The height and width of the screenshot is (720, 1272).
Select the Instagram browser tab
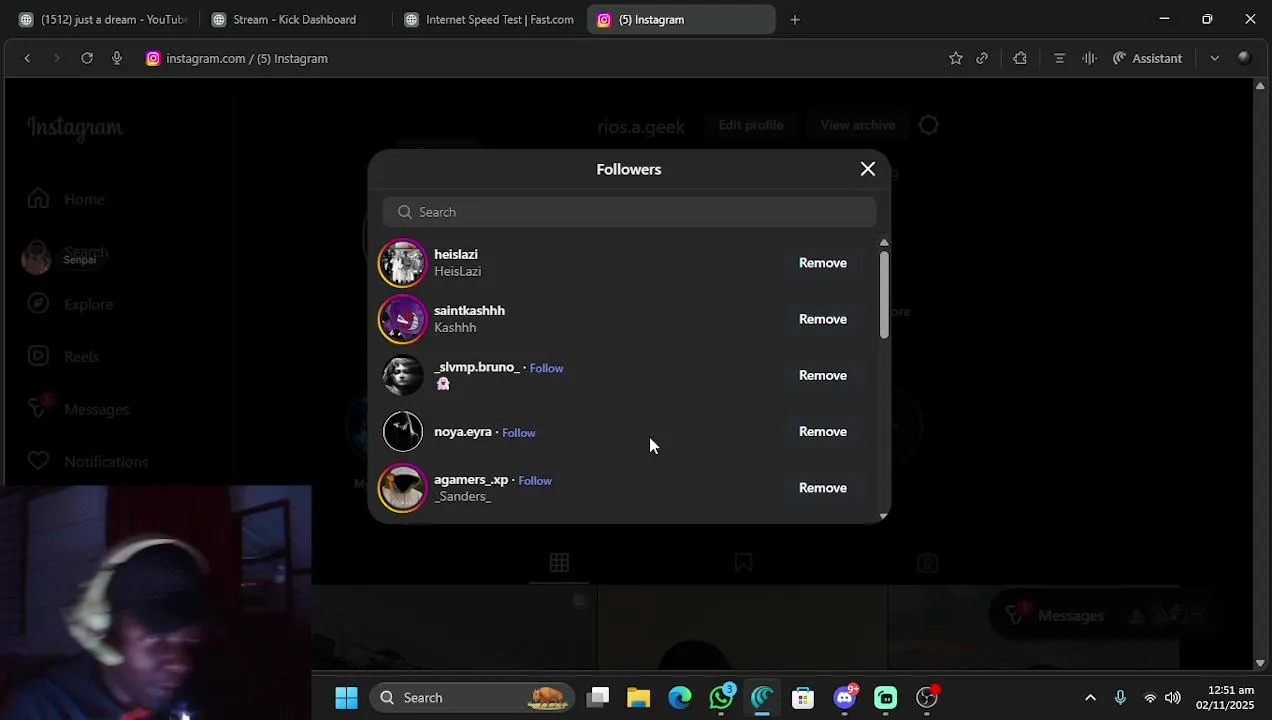(x=680, y=19)
